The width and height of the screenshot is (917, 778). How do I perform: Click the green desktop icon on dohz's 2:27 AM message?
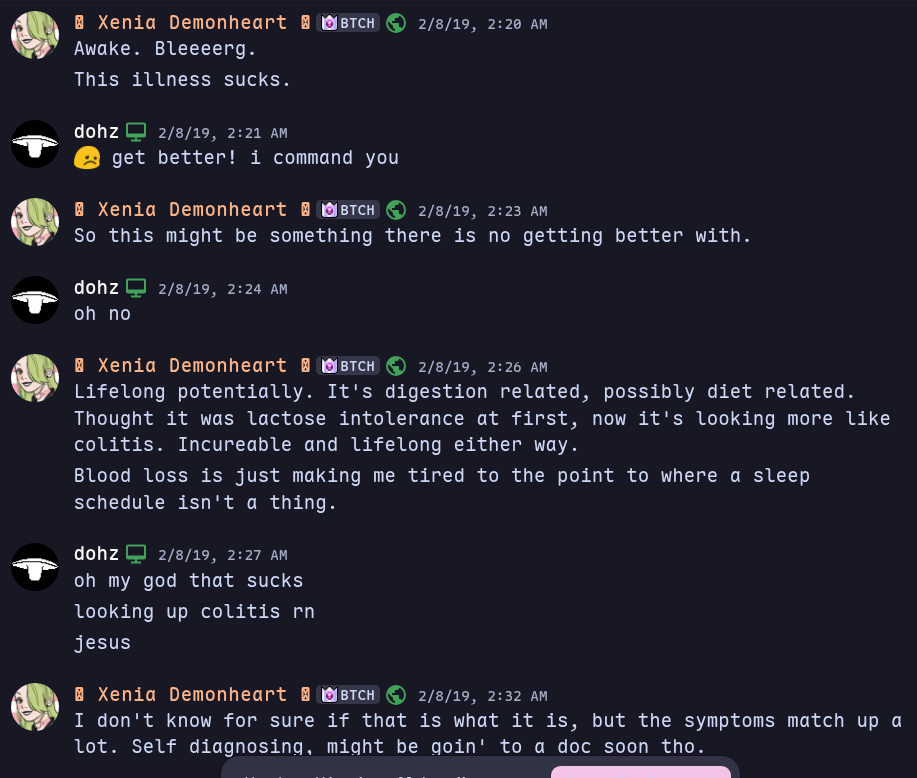pyautogui.click(x=136, y=554)
